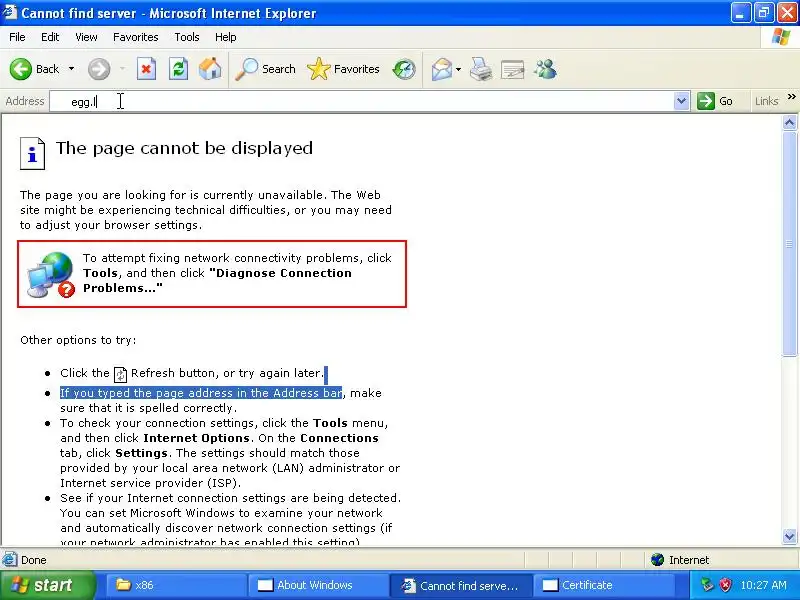This screenshot has height=600, width=800.
Task: Open the Back history dropdown arrow
Action: coord(71,69)
